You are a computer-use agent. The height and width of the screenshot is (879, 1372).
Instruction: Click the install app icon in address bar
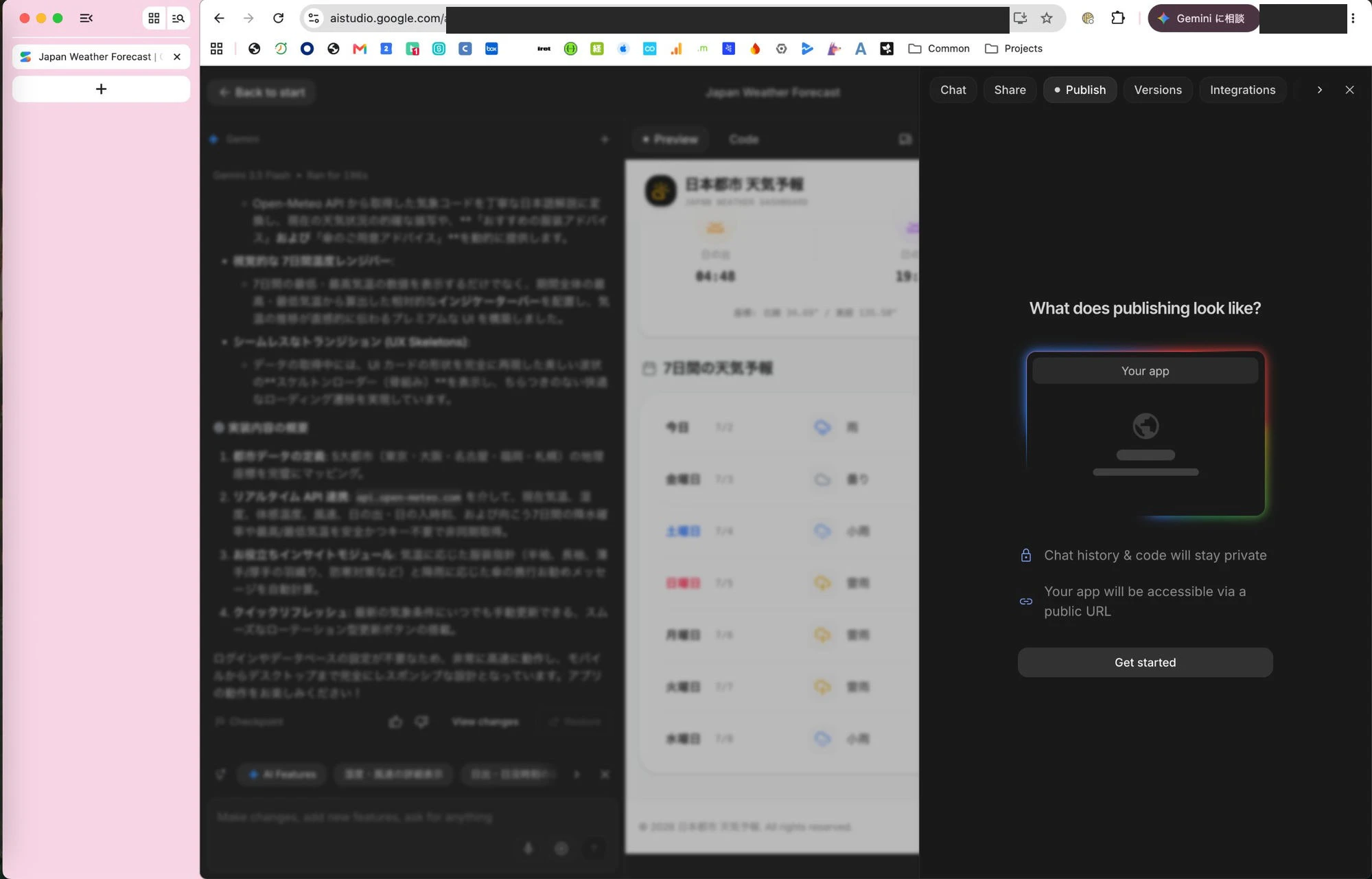pyautogui.click(x=1021, y=19)
